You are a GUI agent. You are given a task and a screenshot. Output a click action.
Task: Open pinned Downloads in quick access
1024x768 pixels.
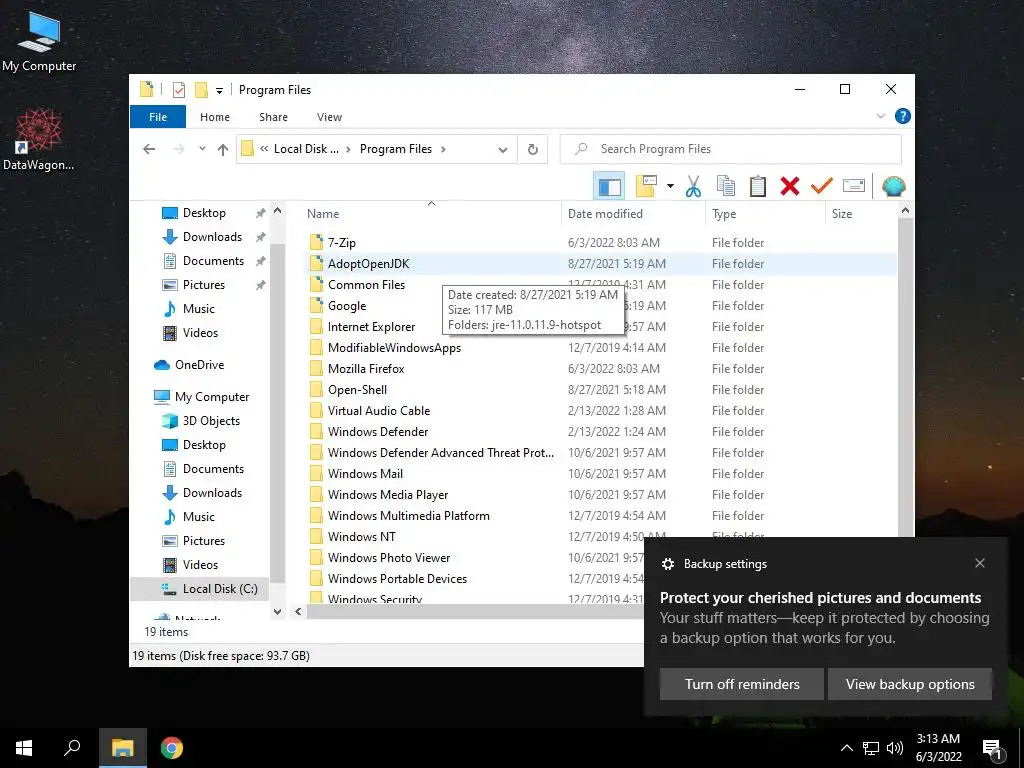click(212, 236)
